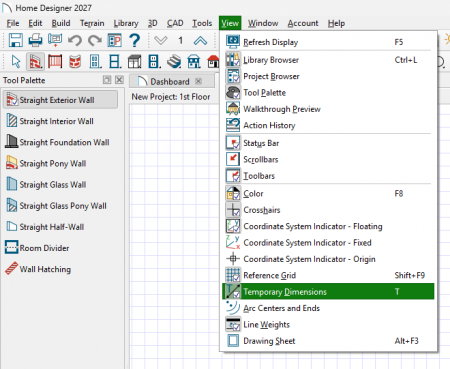
Task: Toggle Color display mode
Action: click(x=328, y=193)
